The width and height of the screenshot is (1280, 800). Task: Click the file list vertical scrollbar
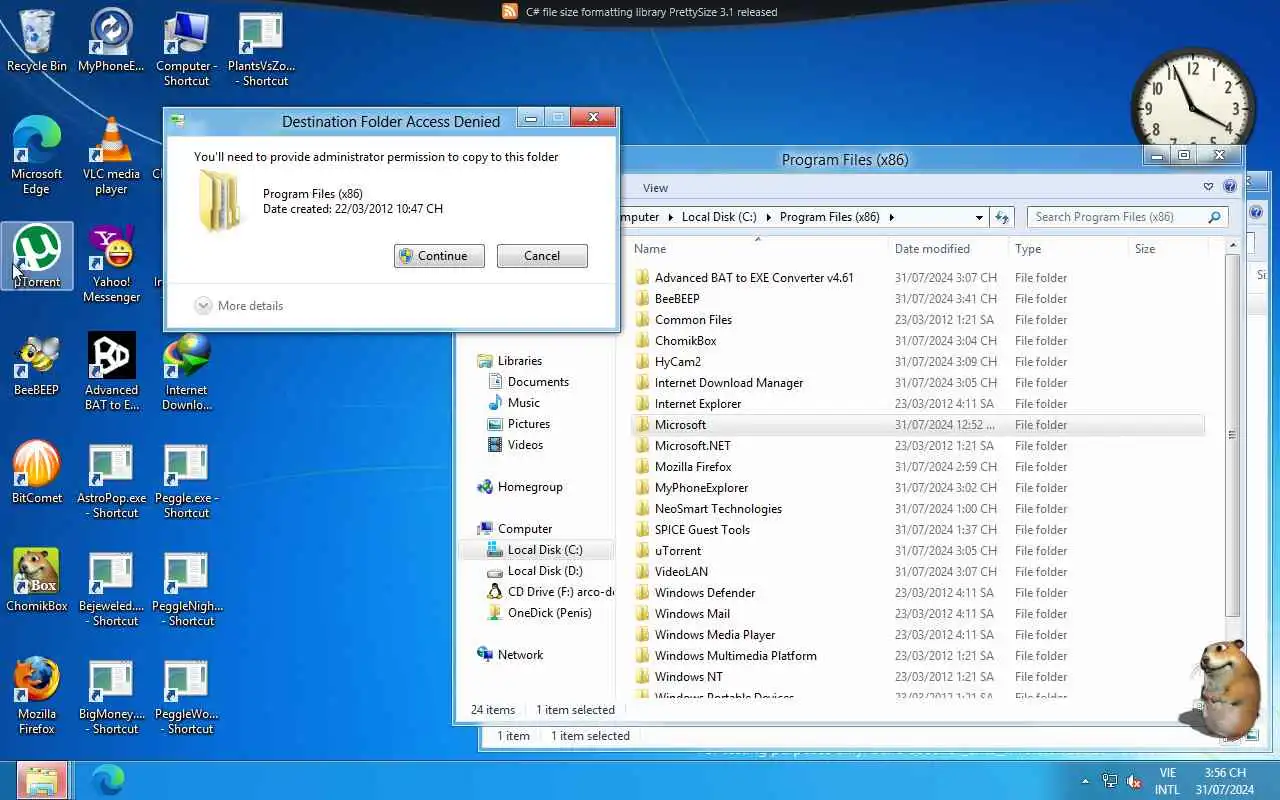coord(1233,436)
